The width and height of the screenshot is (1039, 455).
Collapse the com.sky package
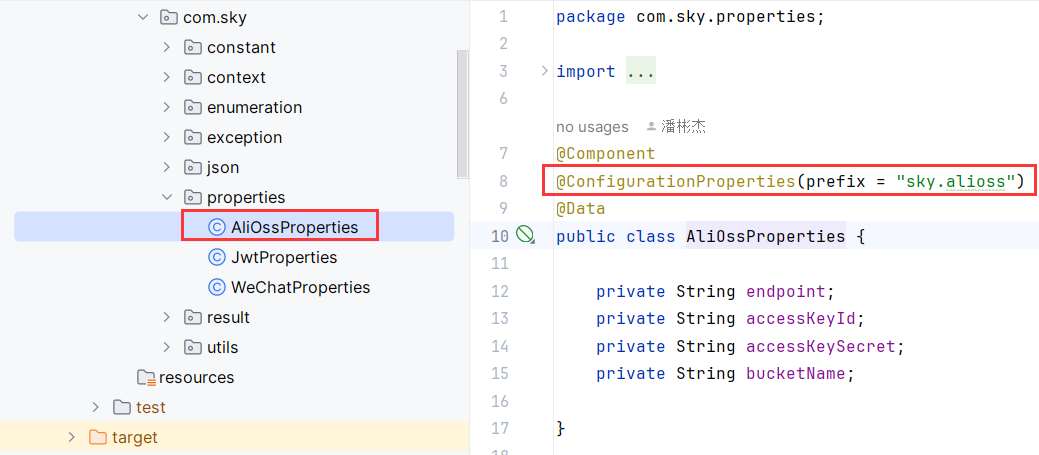142,18
